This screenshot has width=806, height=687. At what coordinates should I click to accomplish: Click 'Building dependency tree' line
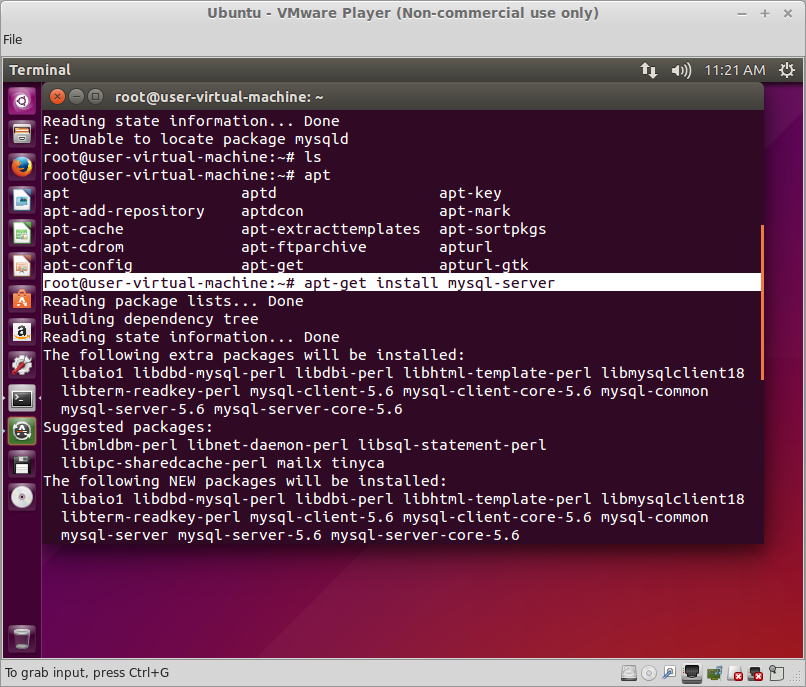pos(151,319)
